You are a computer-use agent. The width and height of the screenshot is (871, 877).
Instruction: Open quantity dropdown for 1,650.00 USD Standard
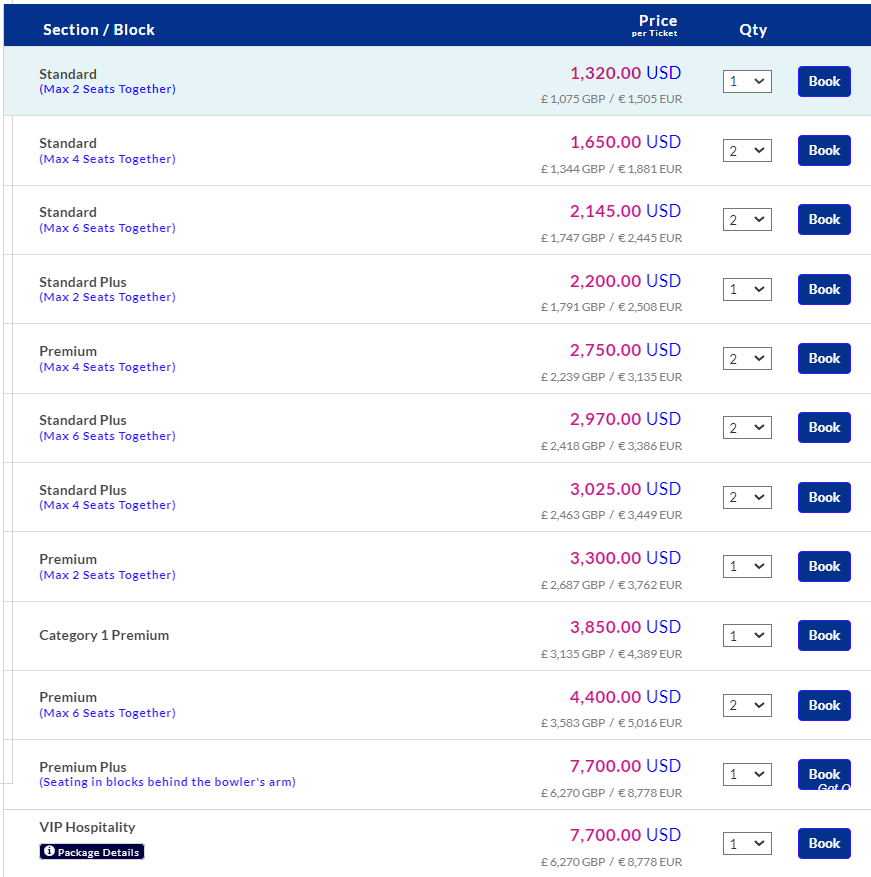point(747,150)
